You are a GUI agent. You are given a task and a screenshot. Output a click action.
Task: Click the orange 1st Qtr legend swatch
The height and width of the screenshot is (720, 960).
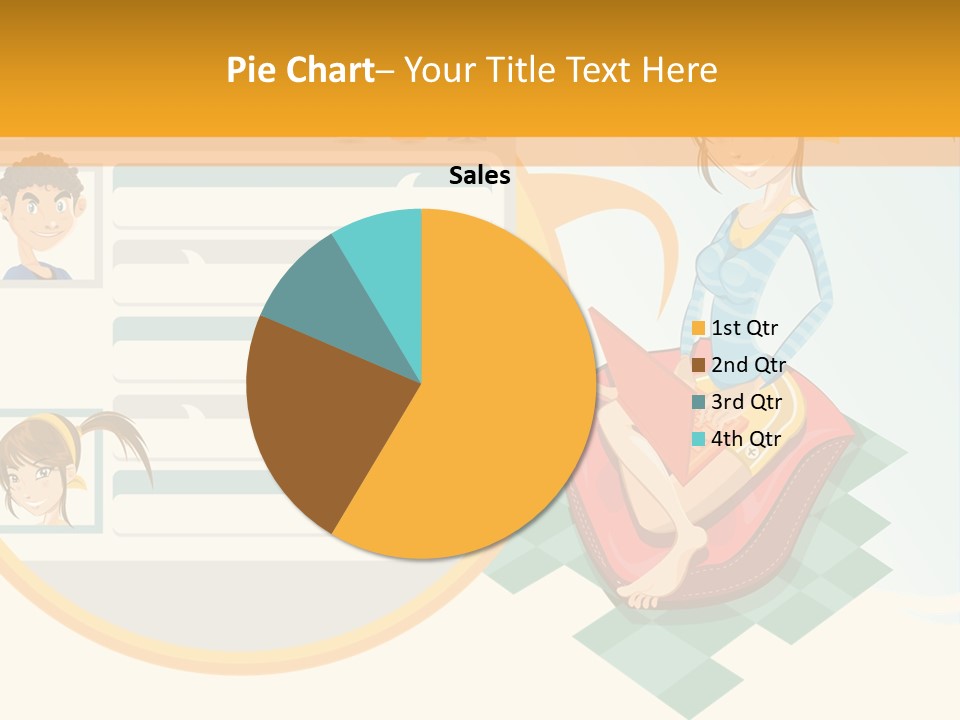click(698, 328)
